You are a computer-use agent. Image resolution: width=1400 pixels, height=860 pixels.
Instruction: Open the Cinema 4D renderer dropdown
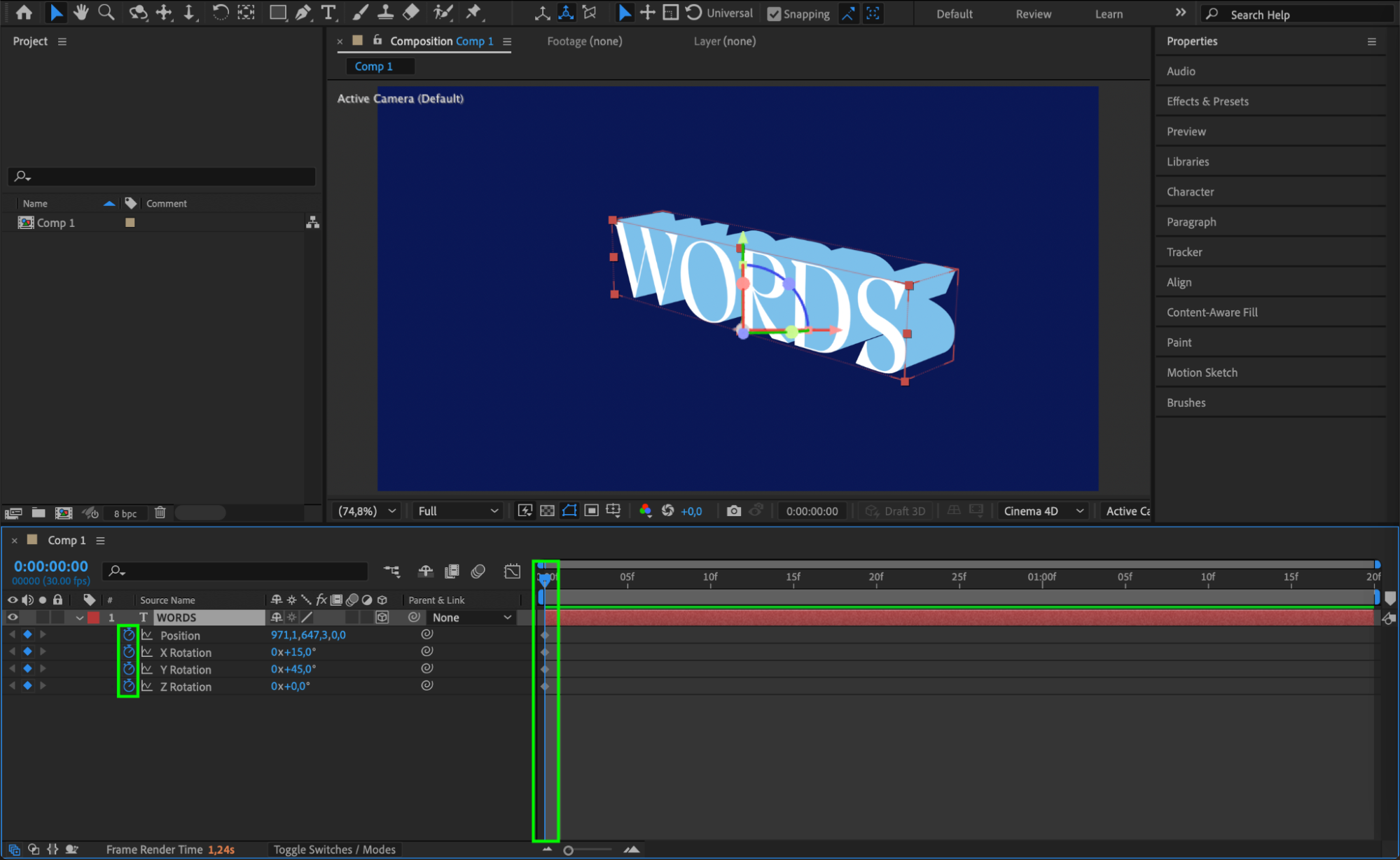point(1043,511)
